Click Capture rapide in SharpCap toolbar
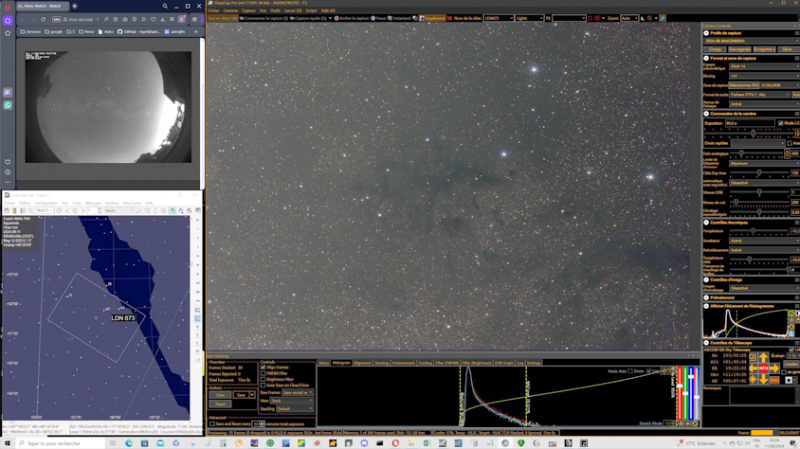 coord(311,18)
